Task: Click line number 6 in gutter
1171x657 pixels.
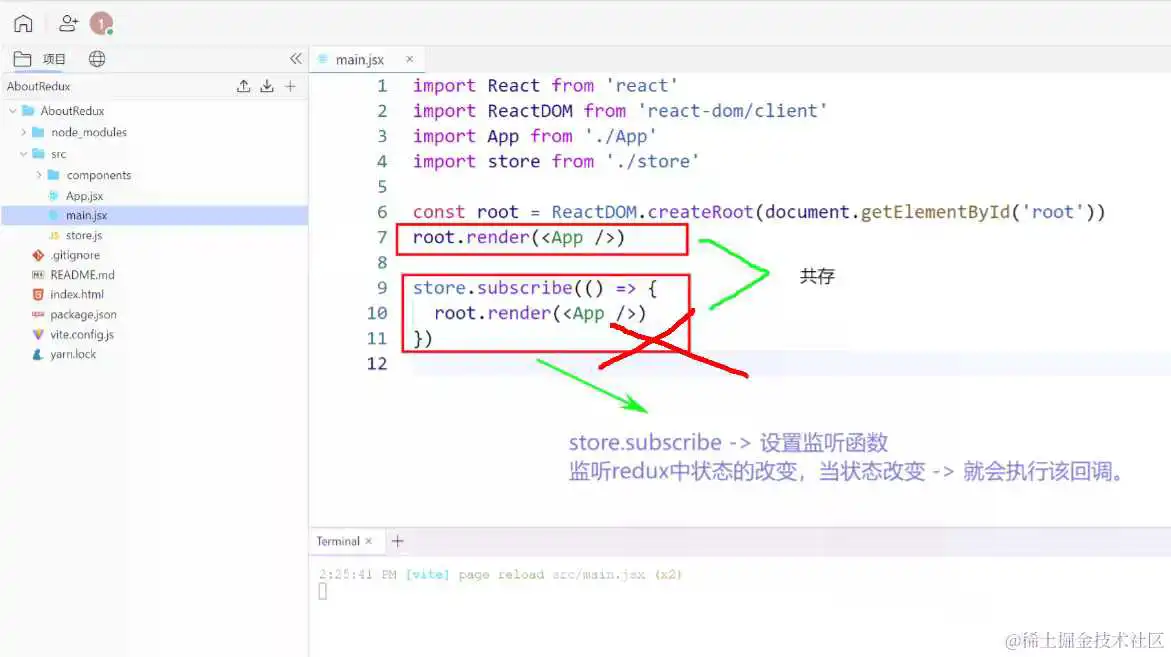Action: coord(382,212)
